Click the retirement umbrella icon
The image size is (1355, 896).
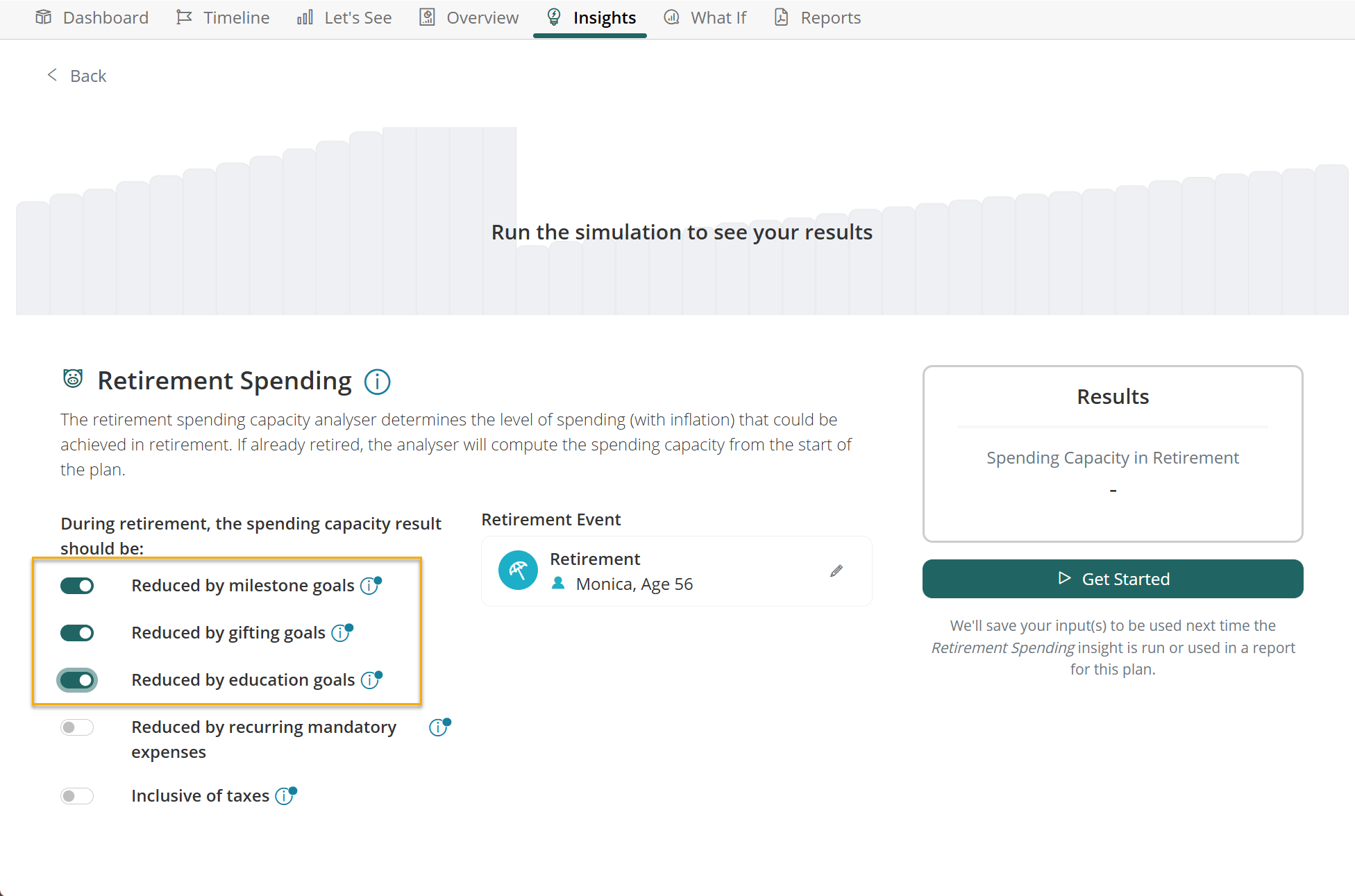[x=518, y=570]
